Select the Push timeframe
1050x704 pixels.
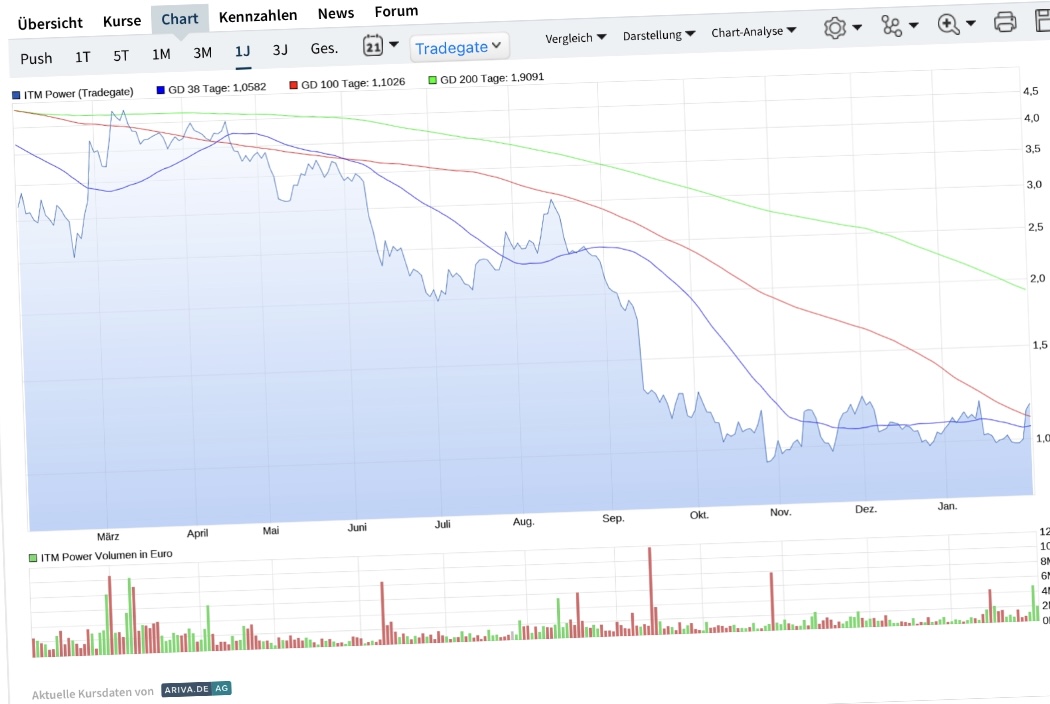click(x=36, y=58)
